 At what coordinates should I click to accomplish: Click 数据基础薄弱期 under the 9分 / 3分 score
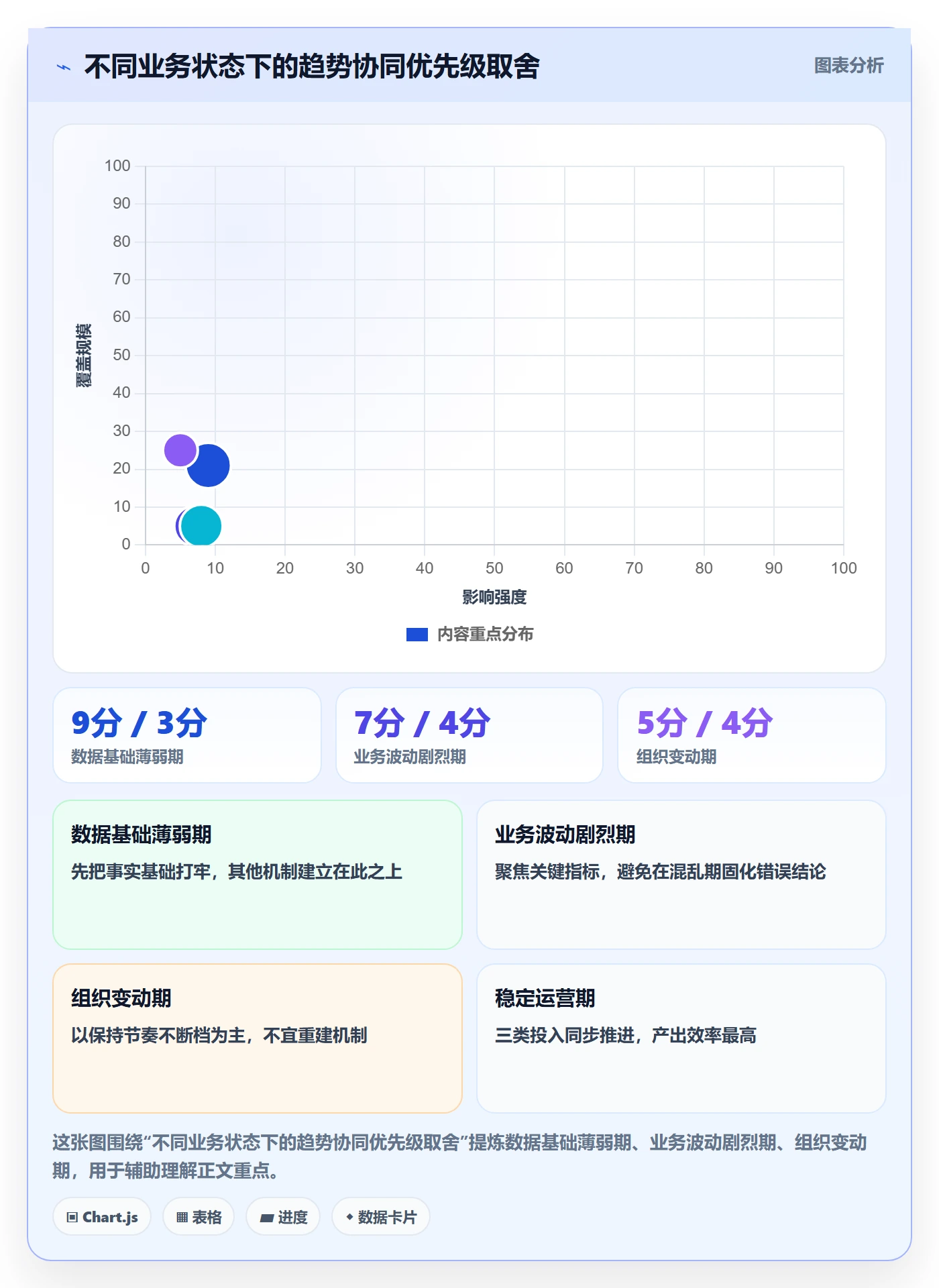127,757
